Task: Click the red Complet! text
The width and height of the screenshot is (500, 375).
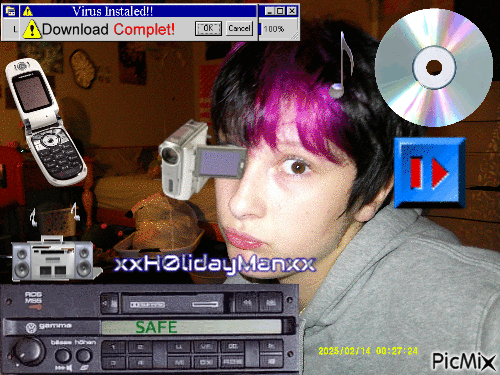Action: click(x=144, y=29)
